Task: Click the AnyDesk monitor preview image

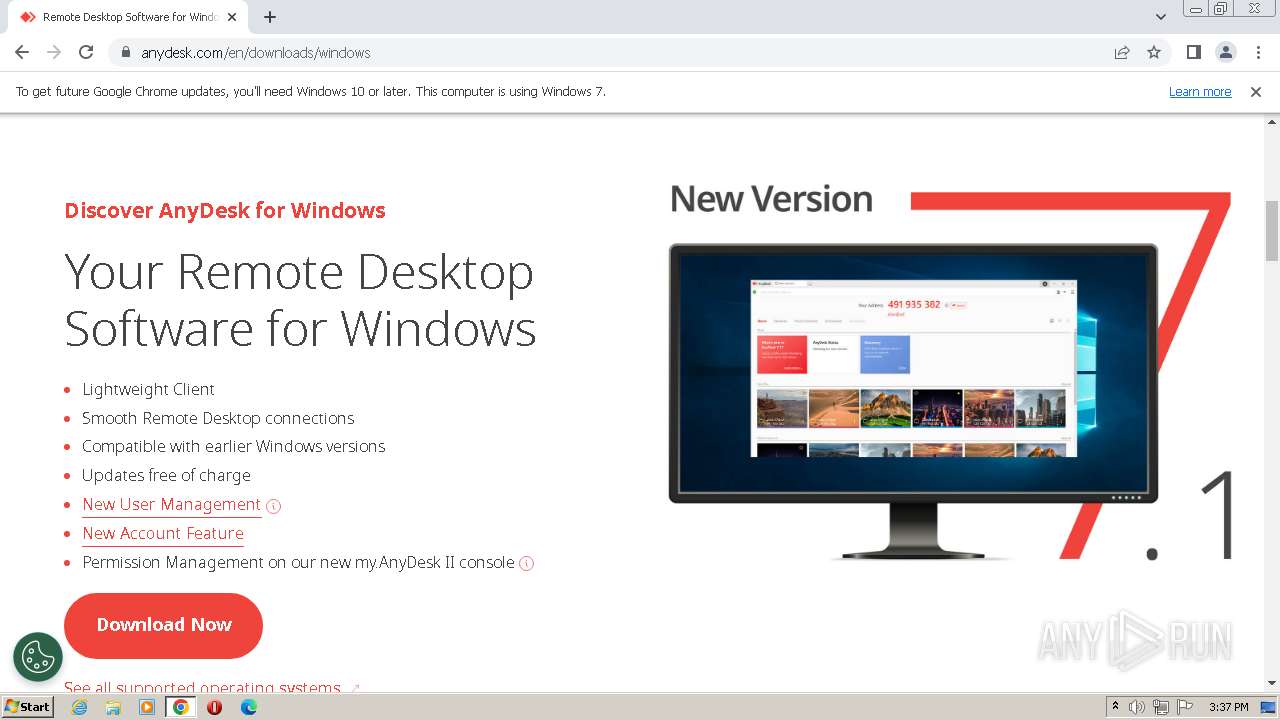Action: click(x=913, y=400)
